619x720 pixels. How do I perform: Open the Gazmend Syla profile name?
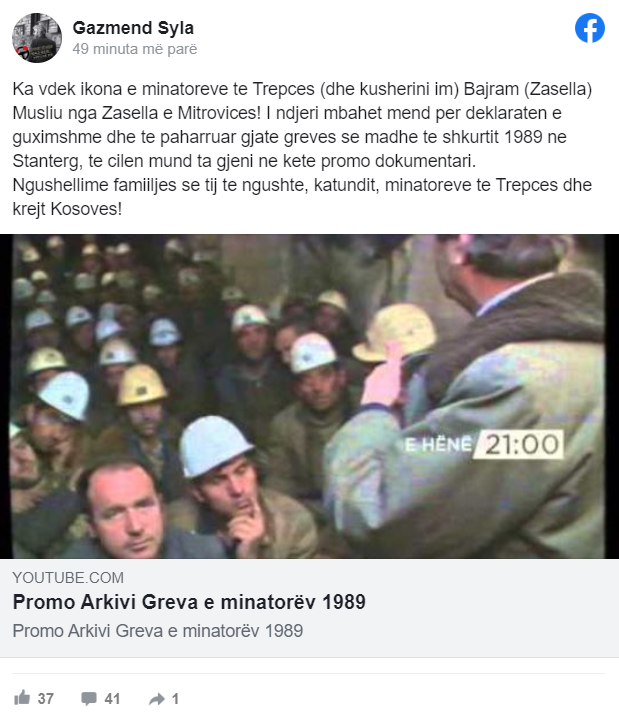point(133,28)
